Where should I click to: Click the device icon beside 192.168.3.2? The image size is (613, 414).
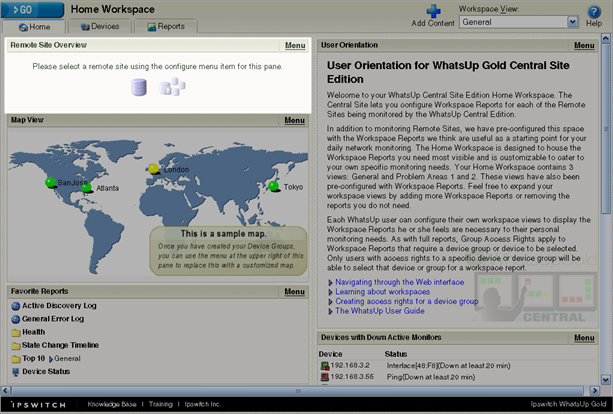[324, 366]
